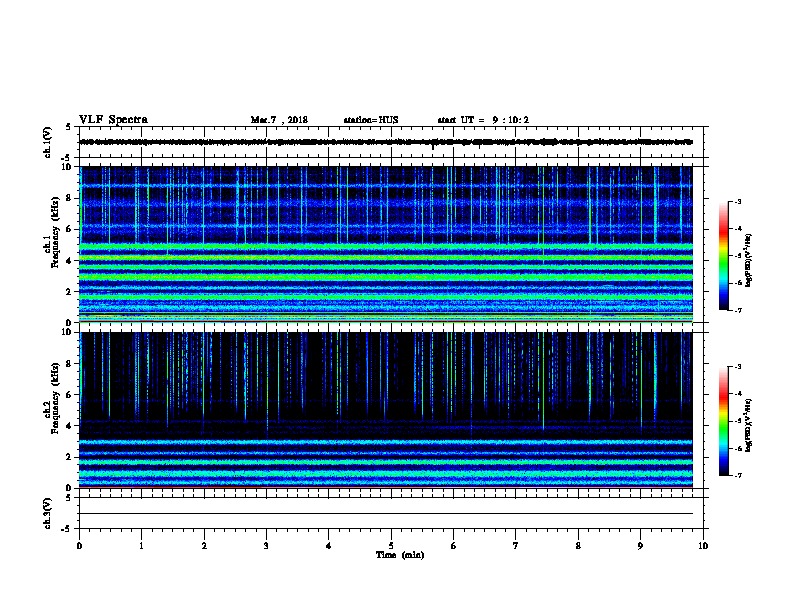Screen dimensions: 792x612
Task: Click the "start UT = 9:10:2" text
Action: pyautogui.click(x=483, y=120)
